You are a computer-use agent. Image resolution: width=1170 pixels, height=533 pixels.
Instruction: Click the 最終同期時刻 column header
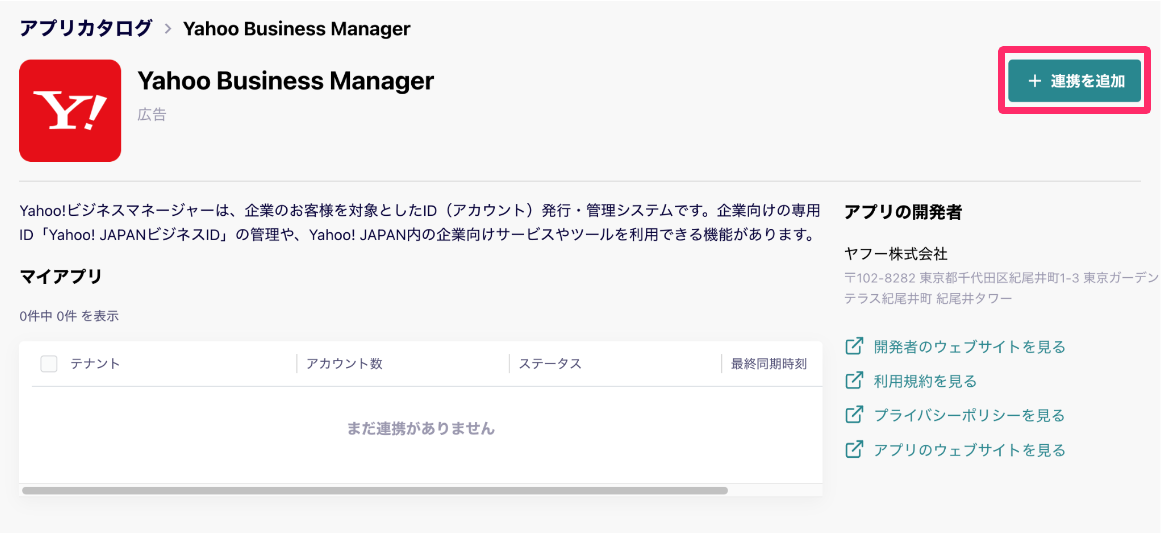click(x=769, y=364)
